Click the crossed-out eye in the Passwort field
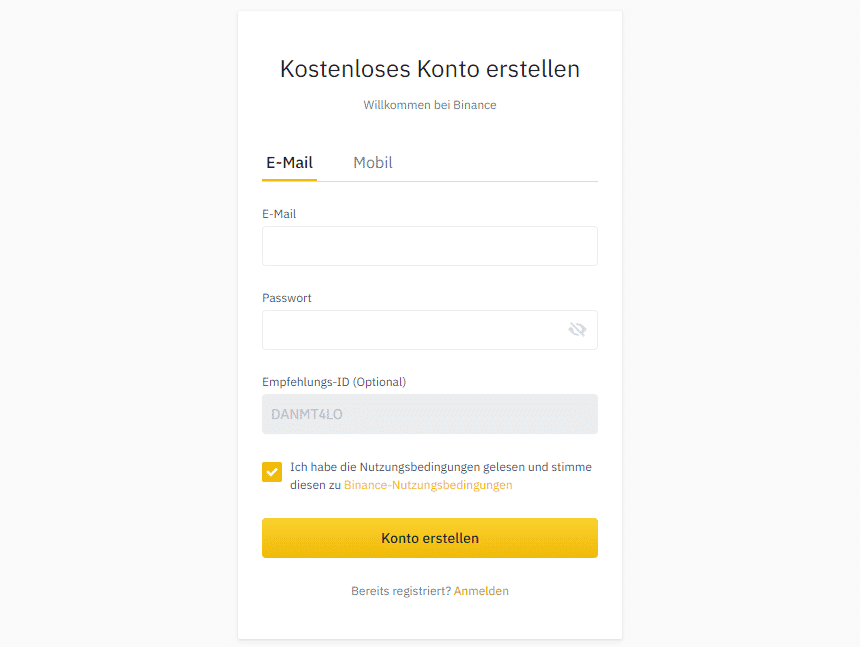This screenshot has height=647, width=860. 577,329
